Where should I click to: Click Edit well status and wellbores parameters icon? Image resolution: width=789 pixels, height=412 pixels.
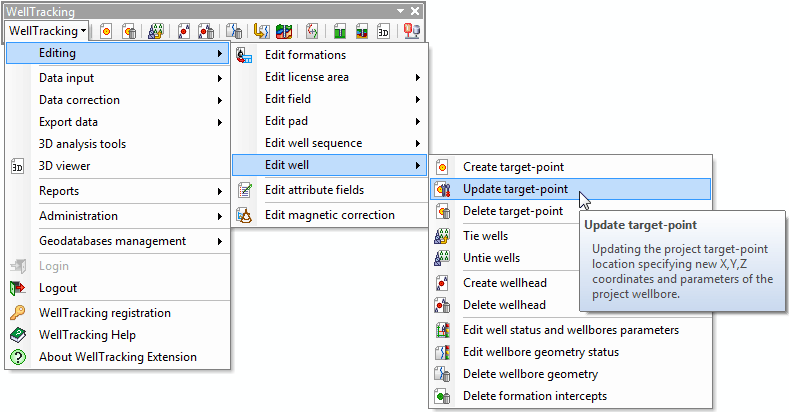click(x=442, y=331)
